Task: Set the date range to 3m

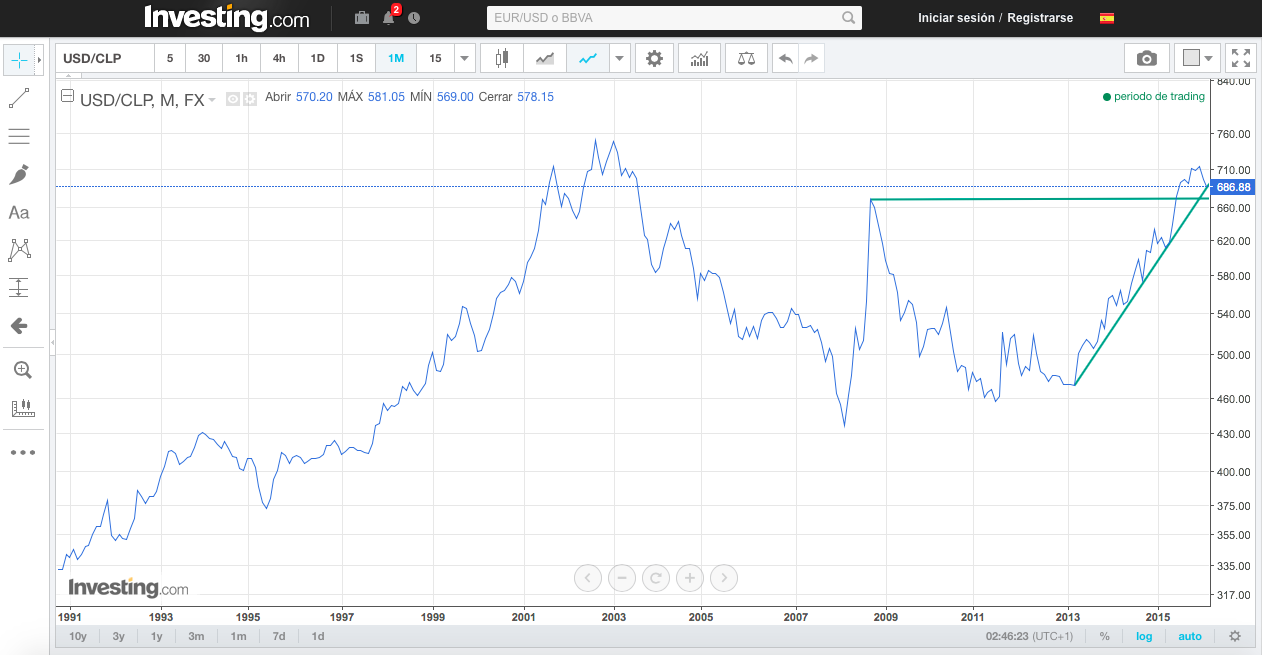Action: [x=196, y=636]
